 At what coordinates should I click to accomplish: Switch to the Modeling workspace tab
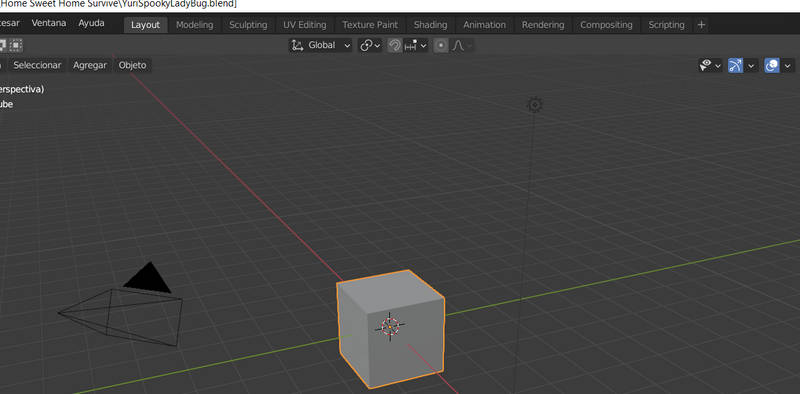(194, 25)
